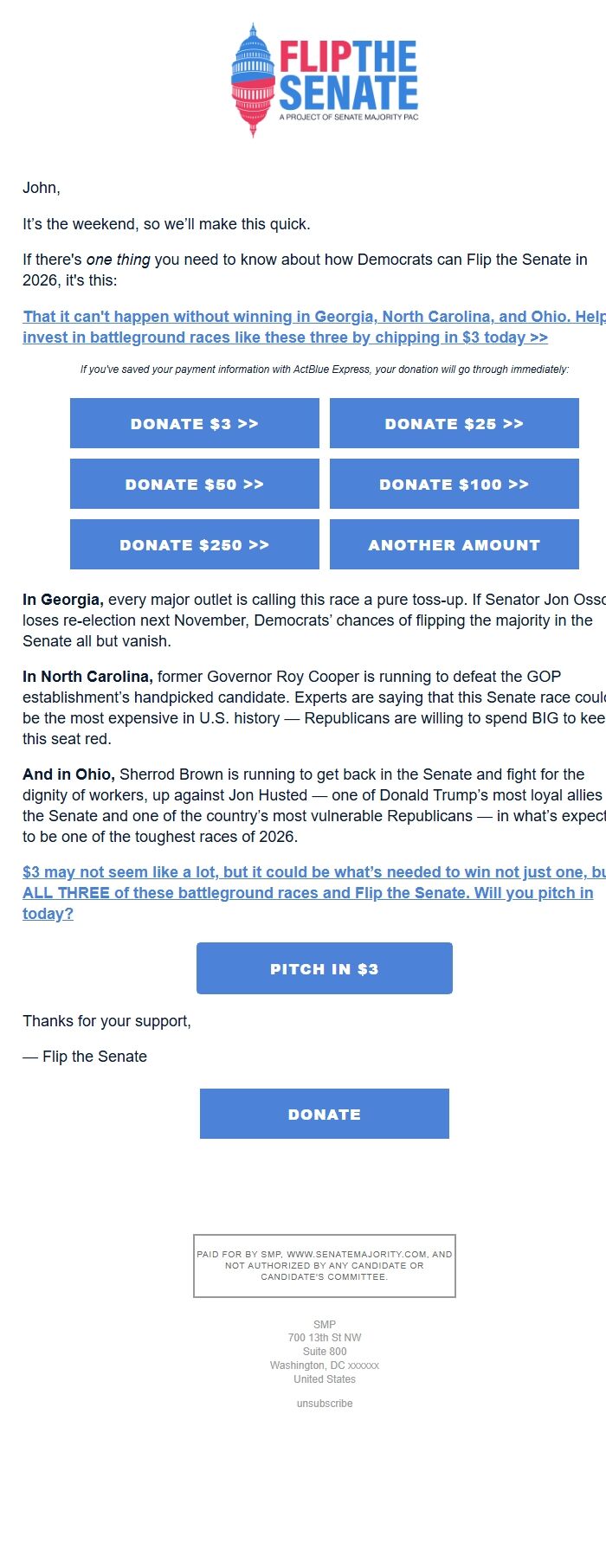Click the Paid For By SMP disclaimer box
606x1568 pixels.
pyautogui.click(x=324, y=1264)
